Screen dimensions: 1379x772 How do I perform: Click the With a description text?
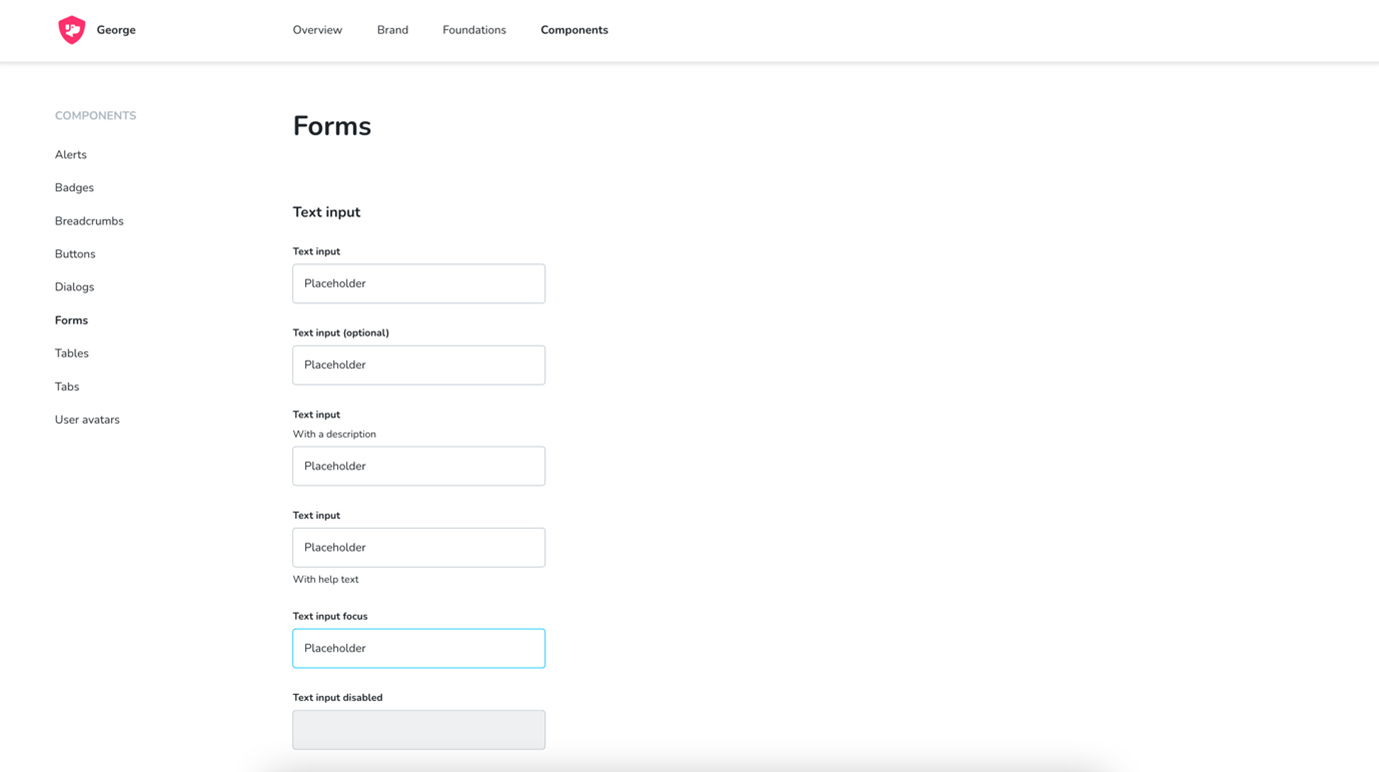pyautogui.click(x=334, y=434)
